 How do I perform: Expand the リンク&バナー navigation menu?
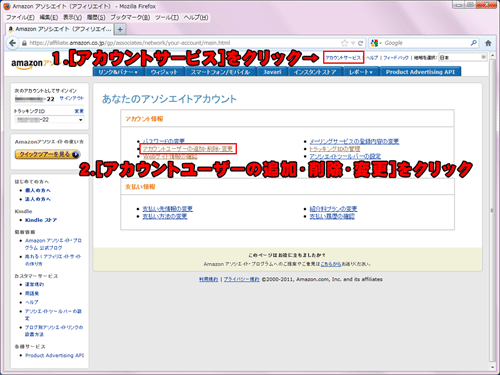[118, 72]
